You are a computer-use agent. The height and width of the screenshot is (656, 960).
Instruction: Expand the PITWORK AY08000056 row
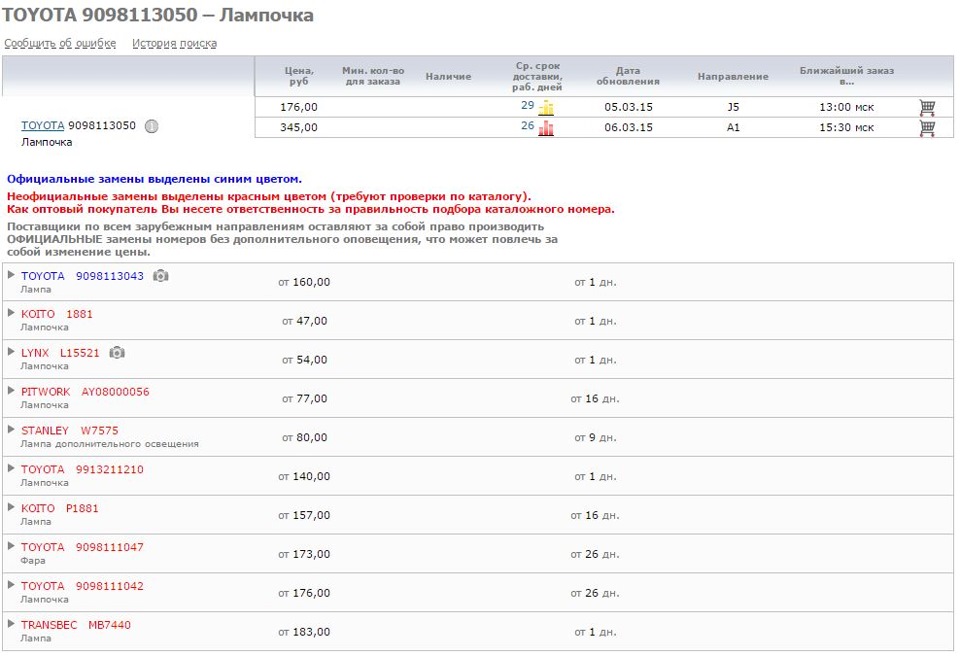point(9,391)
